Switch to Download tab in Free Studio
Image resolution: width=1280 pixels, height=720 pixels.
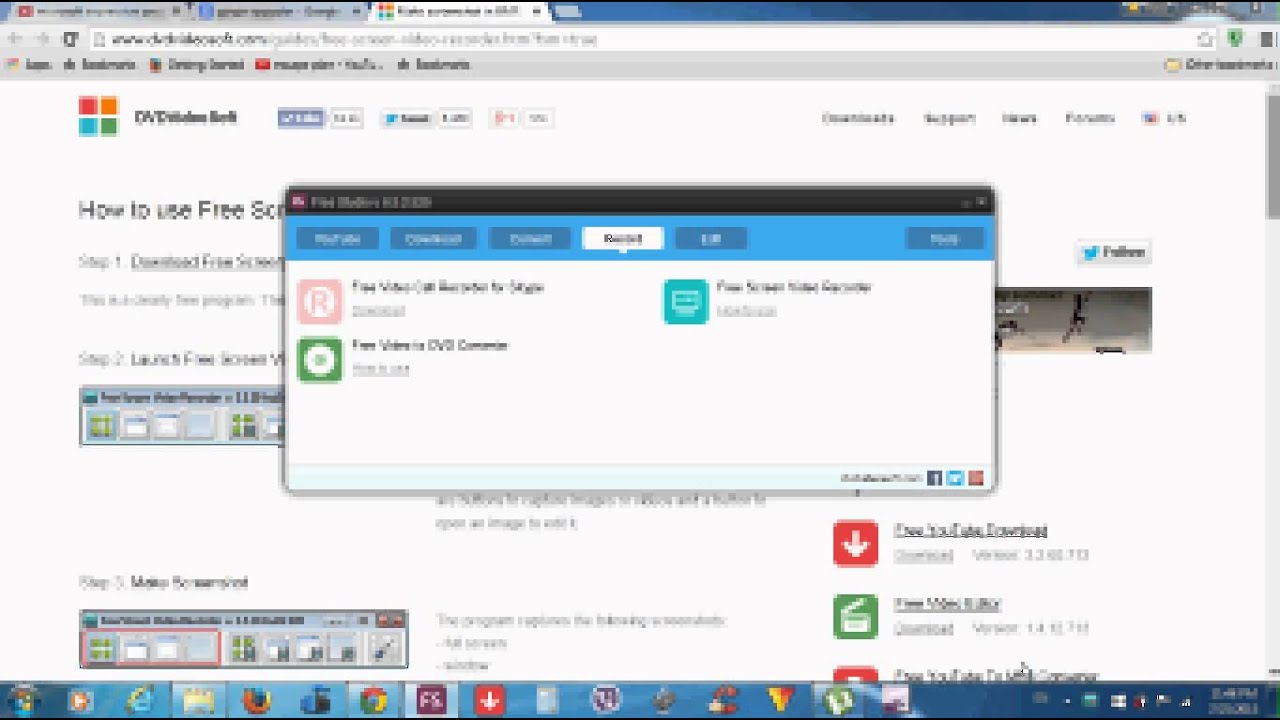click(x=433, y=239)
